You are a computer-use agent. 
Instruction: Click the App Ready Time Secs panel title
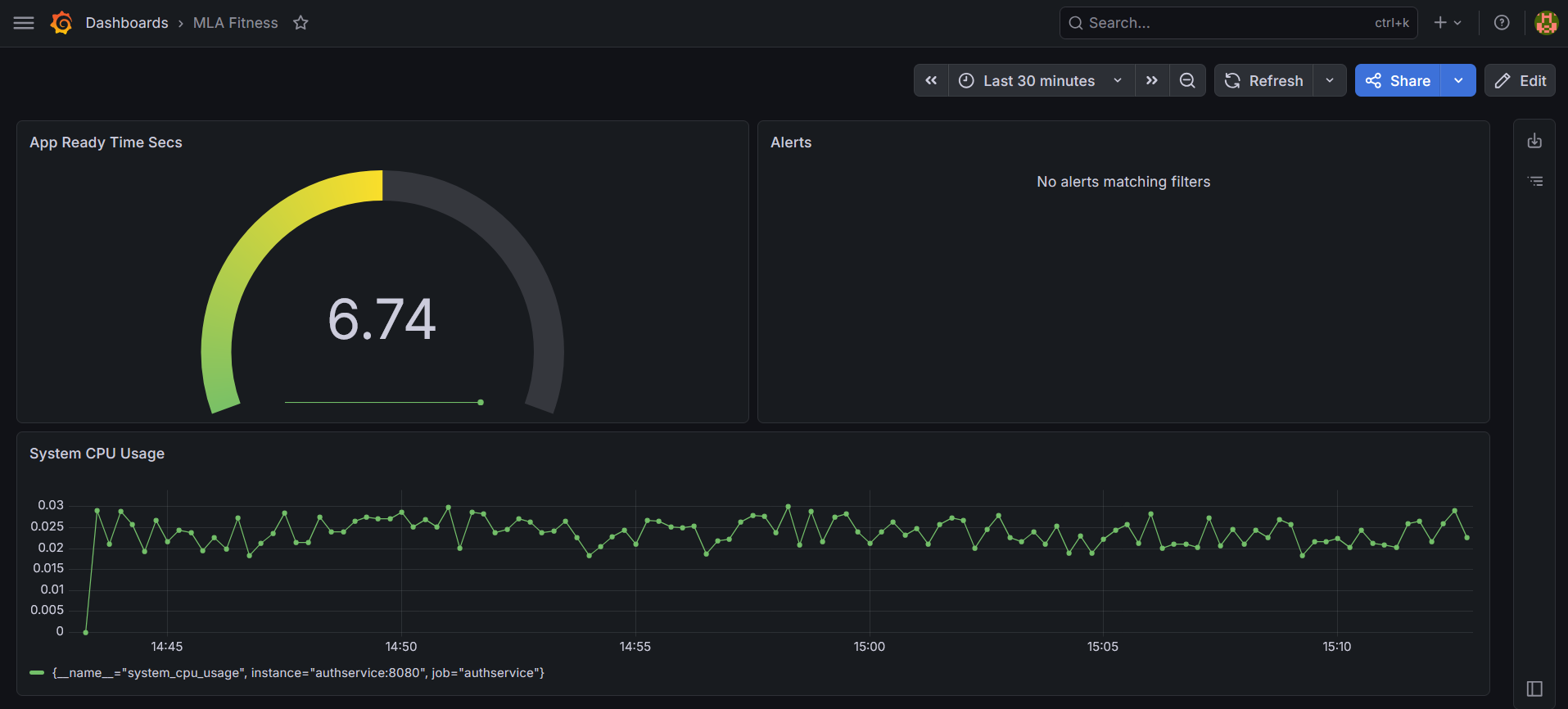(106, 142)
